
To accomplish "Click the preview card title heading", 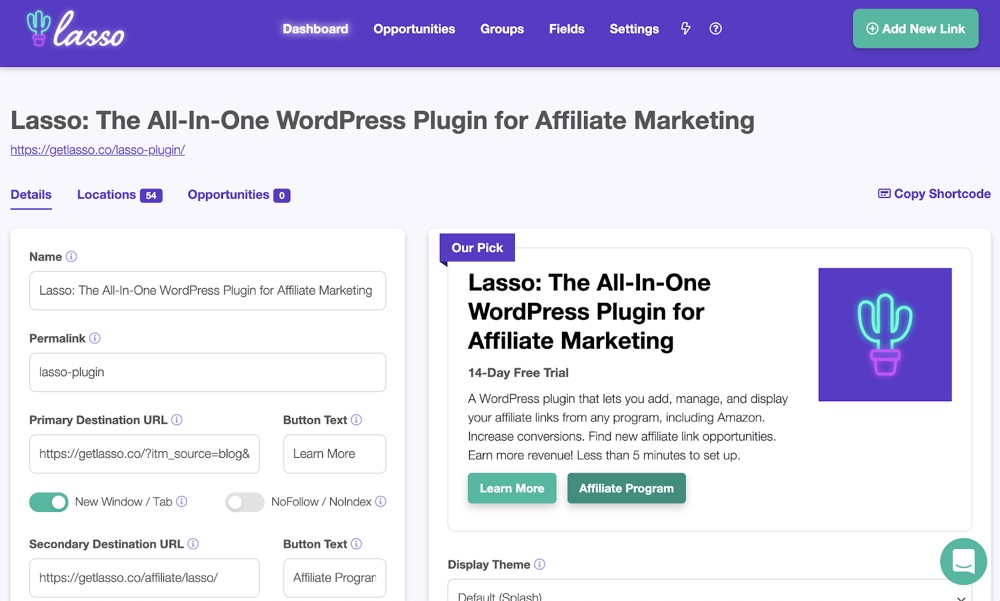I will point(589,311).
